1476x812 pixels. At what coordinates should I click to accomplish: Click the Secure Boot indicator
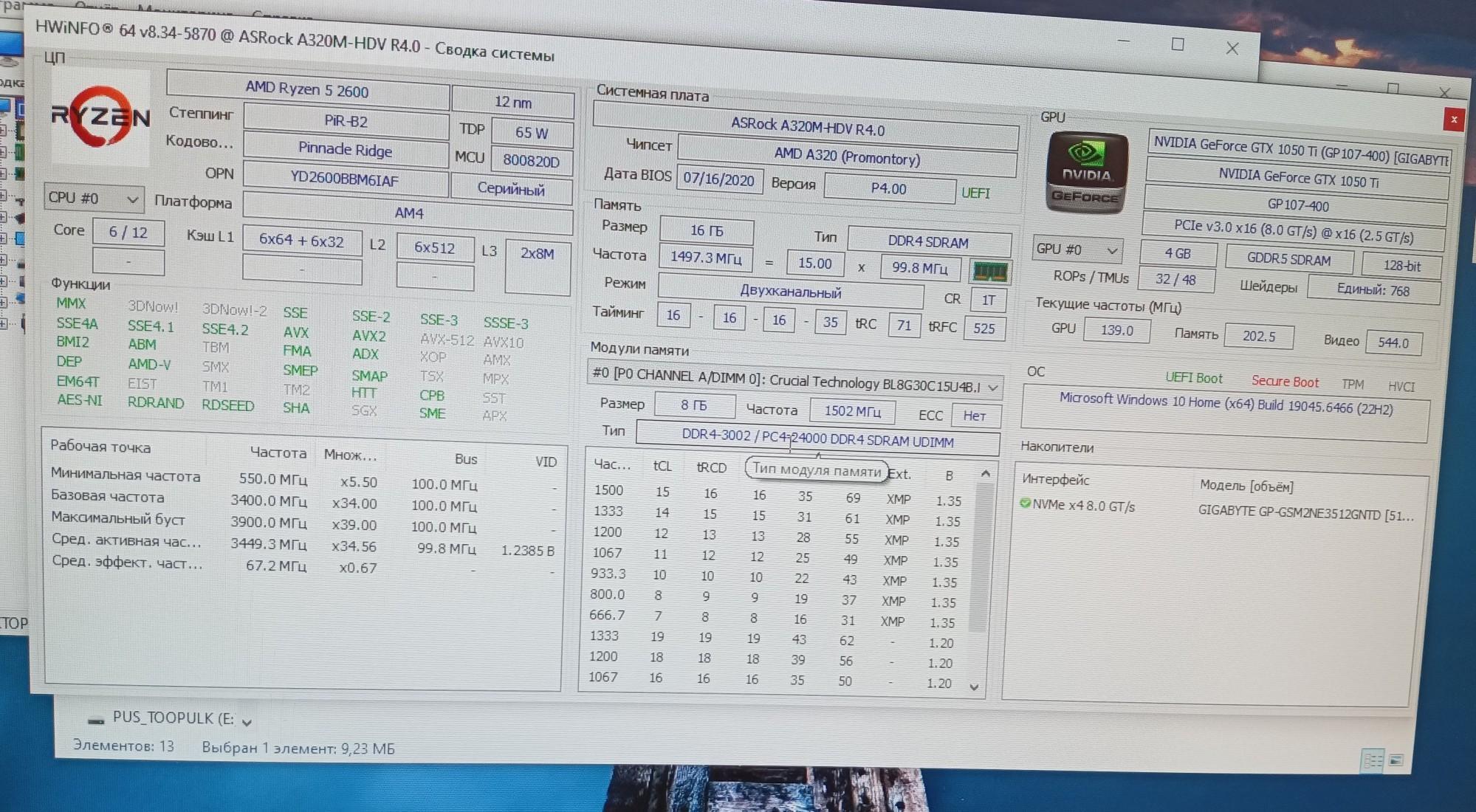pyautogui.click(x=1285, y=381)
